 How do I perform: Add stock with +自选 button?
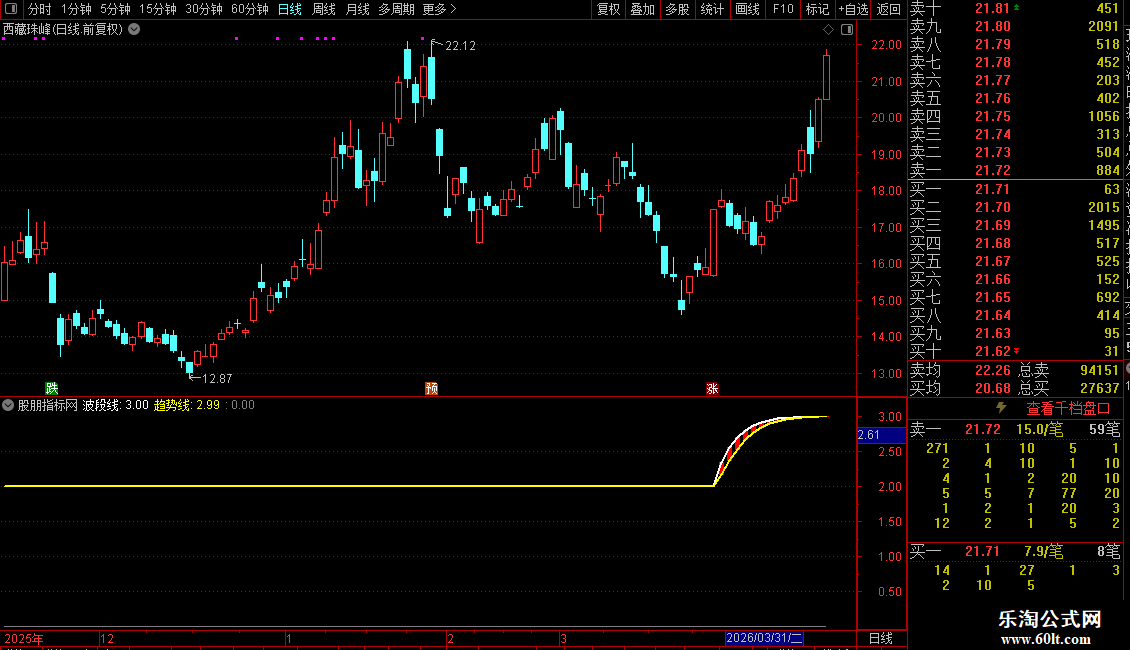[x=853, y=9]
